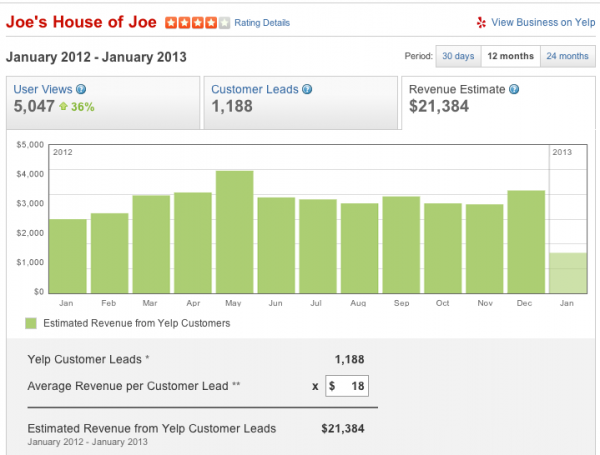The image size is (600, 455).
Task: Click the March revenue bar
Action: pyautogui.click(x=151, y=244)
